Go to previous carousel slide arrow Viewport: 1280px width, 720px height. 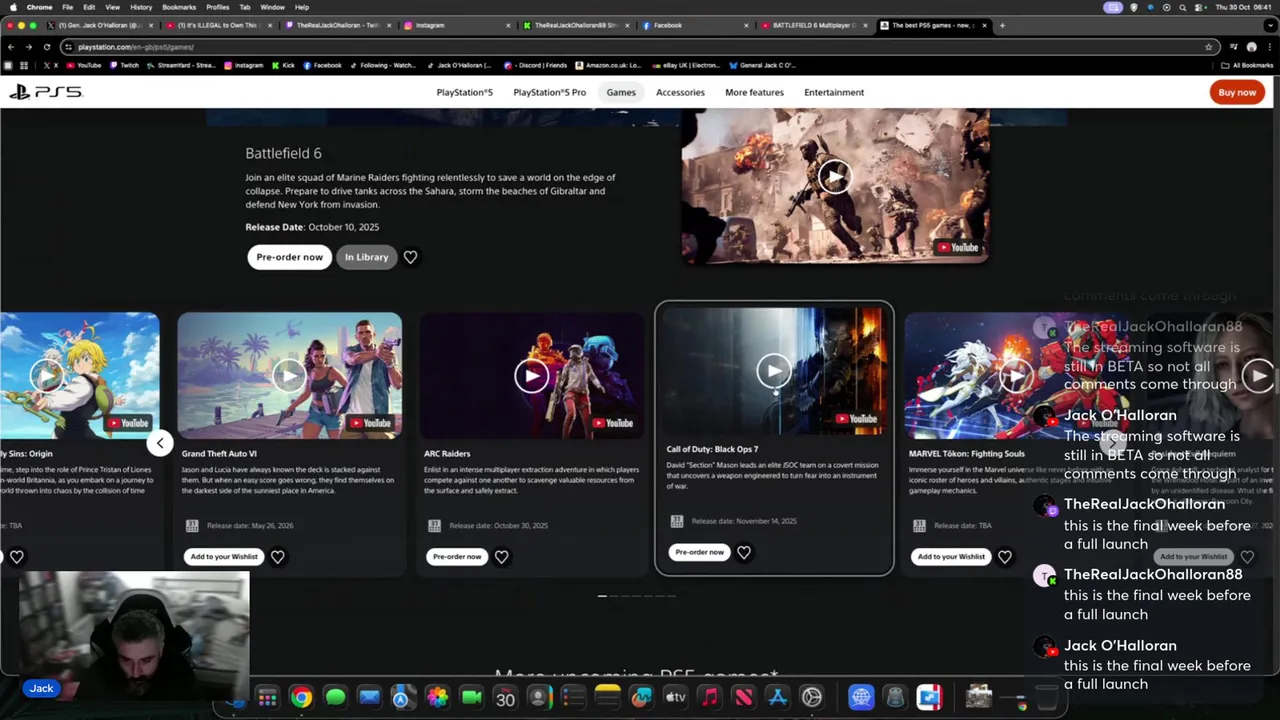tap(160, 442)
